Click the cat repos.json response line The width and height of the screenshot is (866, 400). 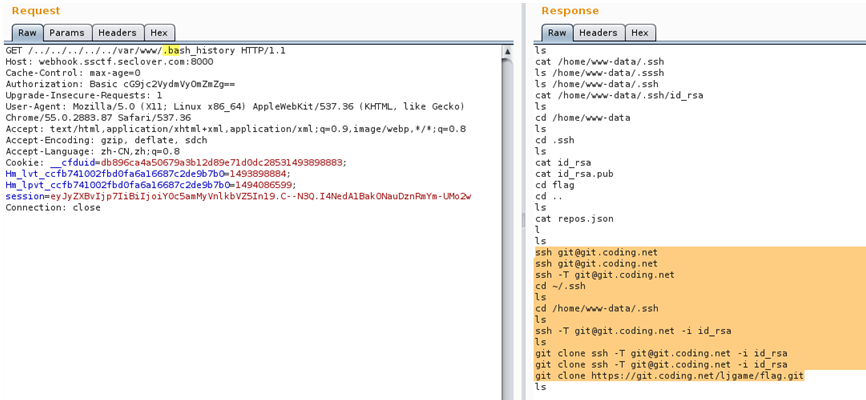point(574,218)
